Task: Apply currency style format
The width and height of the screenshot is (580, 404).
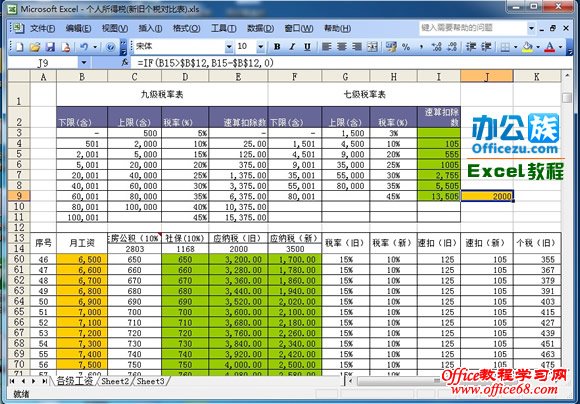Action: 391,47
